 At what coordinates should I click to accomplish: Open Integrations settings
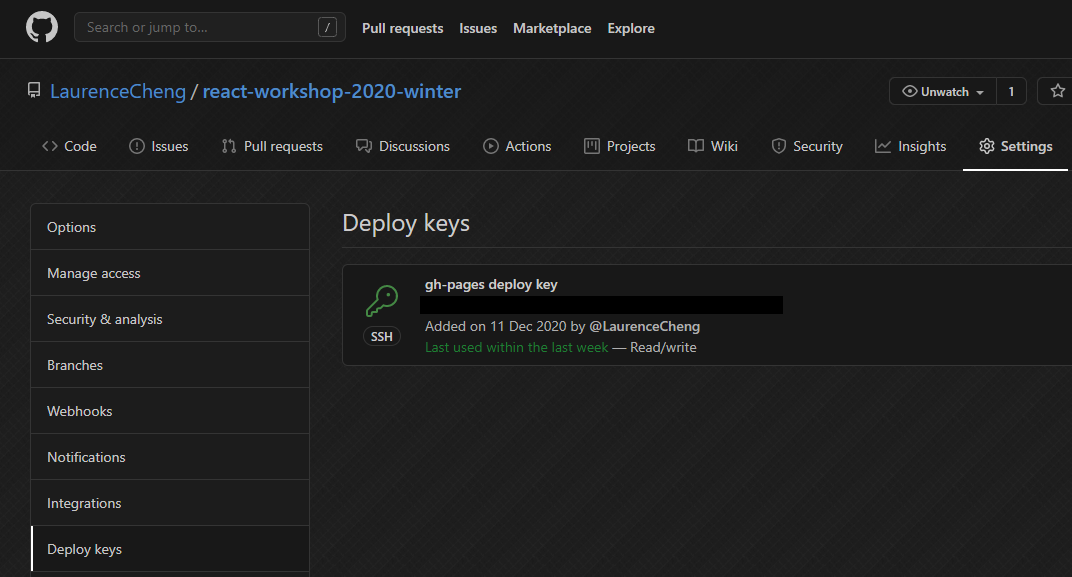[x=170, y=503]
